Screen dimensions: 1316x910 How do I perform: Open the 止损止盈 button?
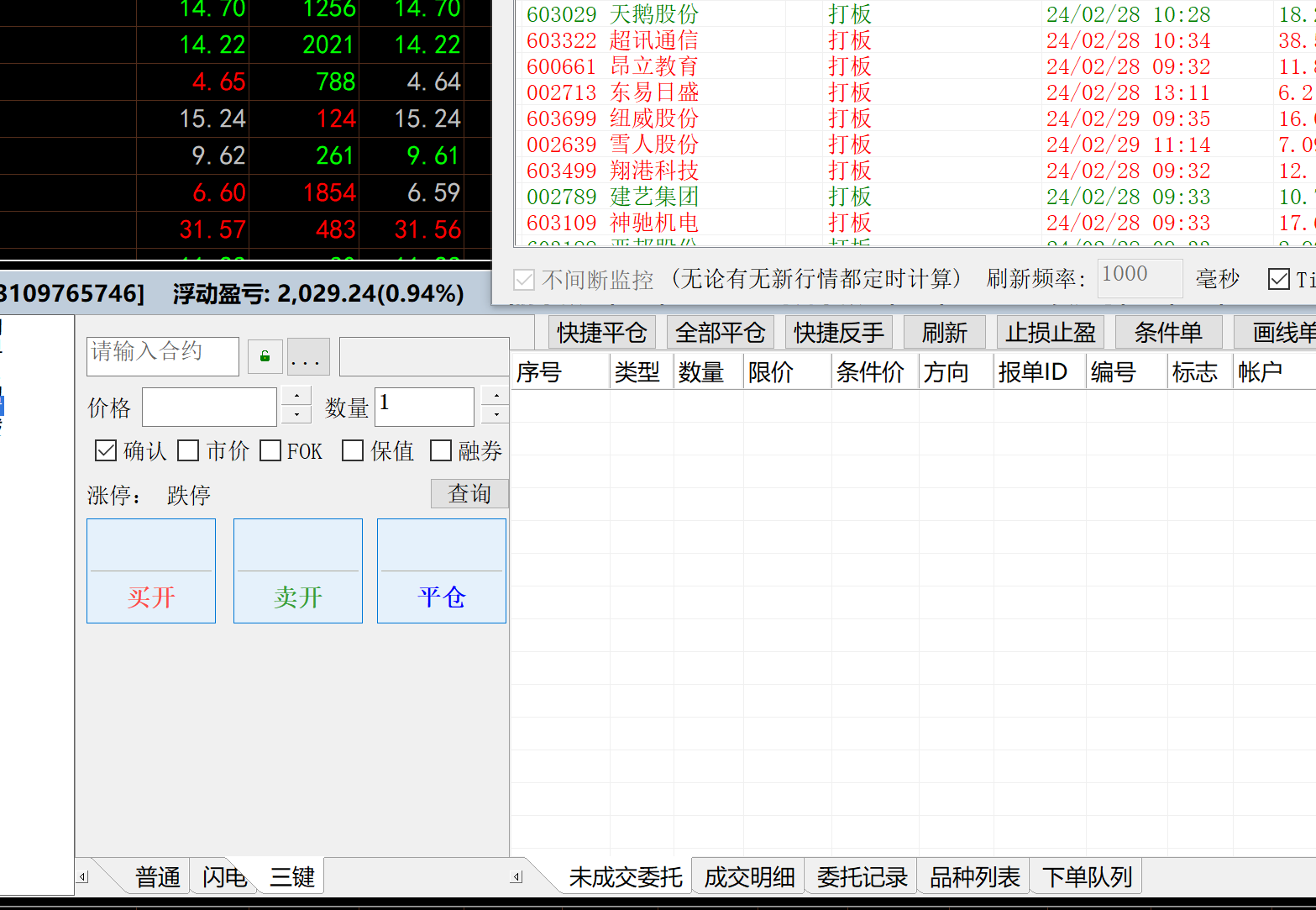pyautogui.click(x=1051, y=333)
